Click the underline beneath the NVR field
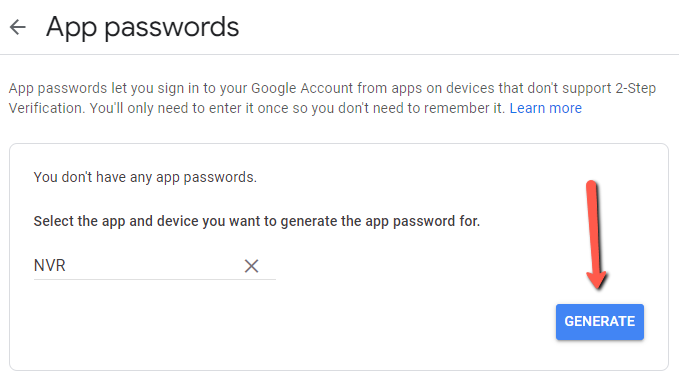 (155, 279)
